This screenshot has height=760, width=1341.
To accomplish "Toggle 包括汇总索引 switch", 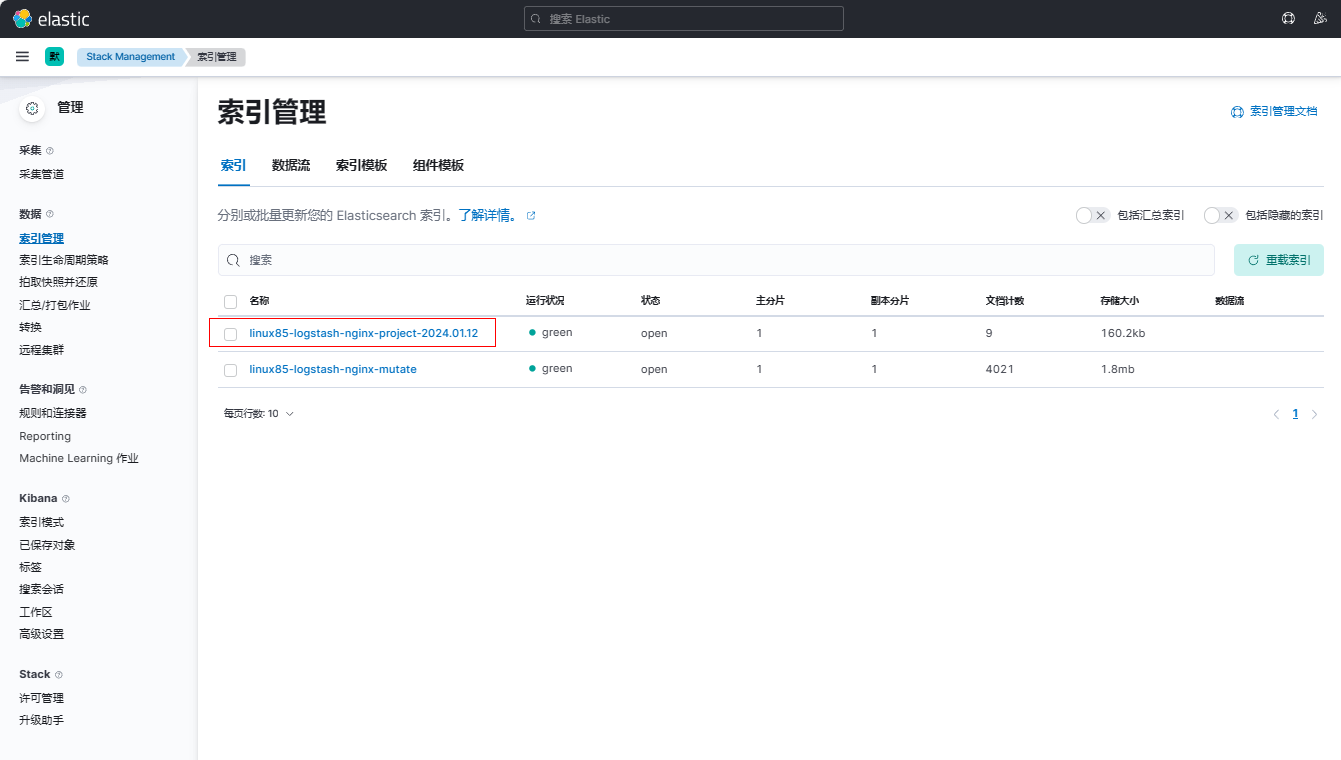I will [x=1092, y=216].
